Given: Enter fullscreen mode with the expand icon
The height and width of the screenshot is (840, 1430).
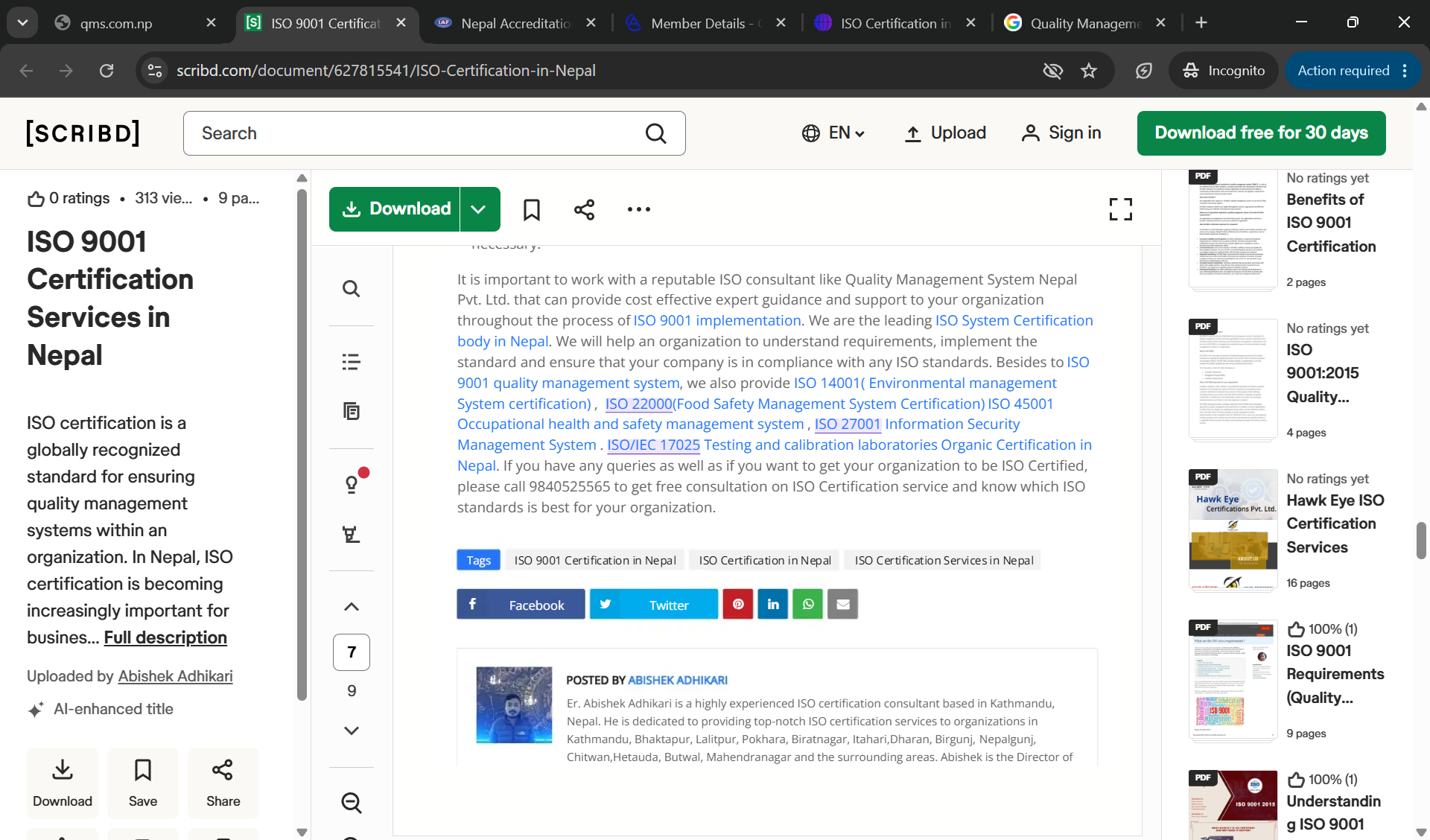Looking at the screenshot, I should click(x=1120, y=209).
